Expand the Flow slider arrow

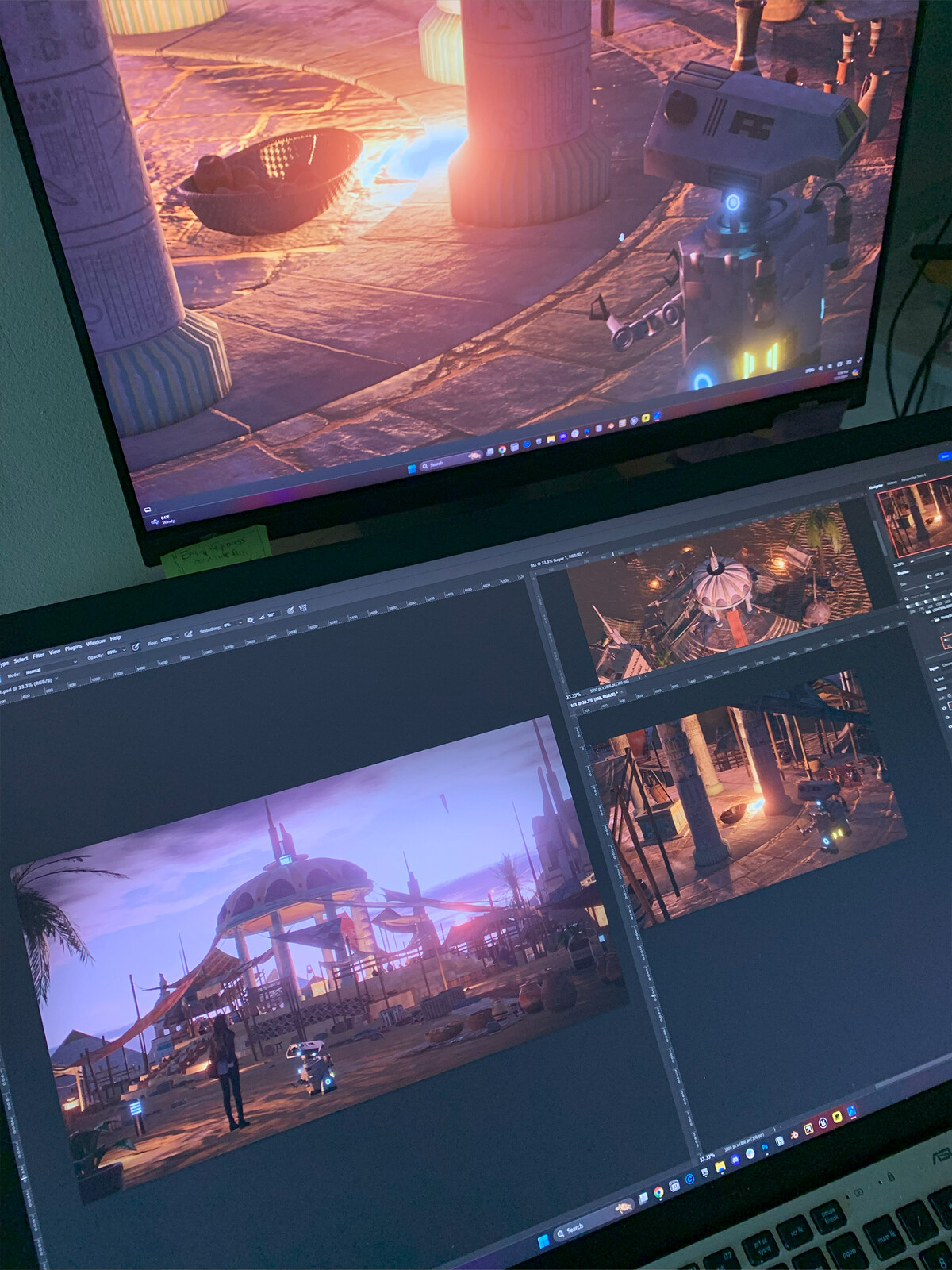point(178,637)
